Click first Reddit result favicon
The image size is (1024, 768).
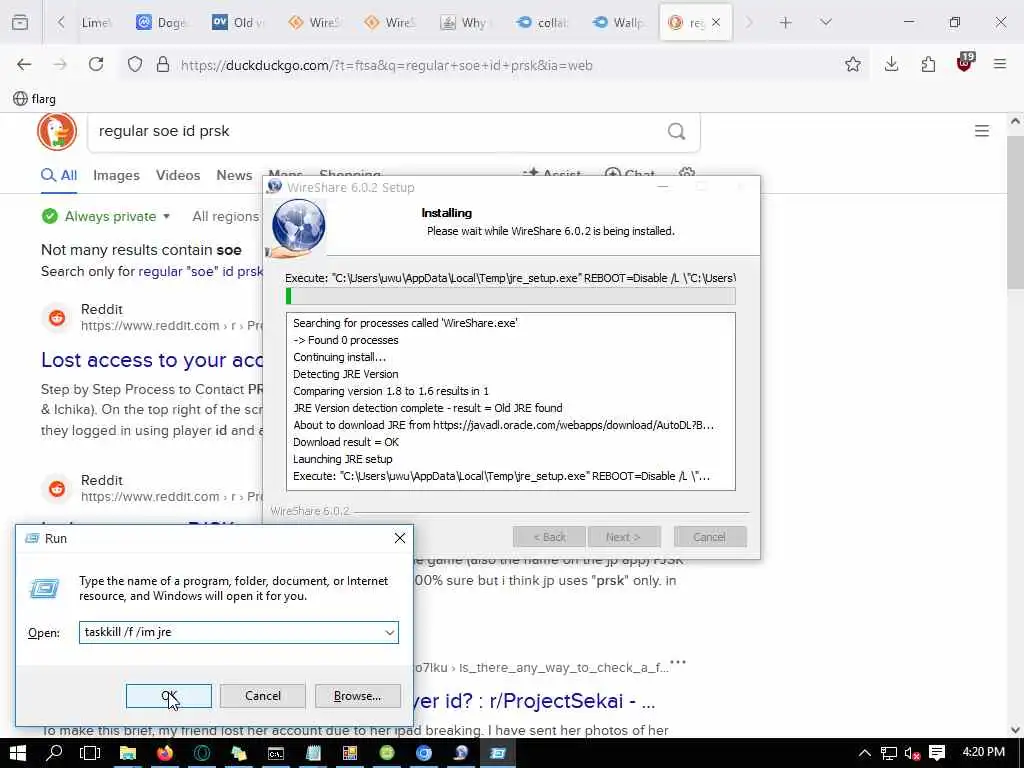(x=57, y=318)
